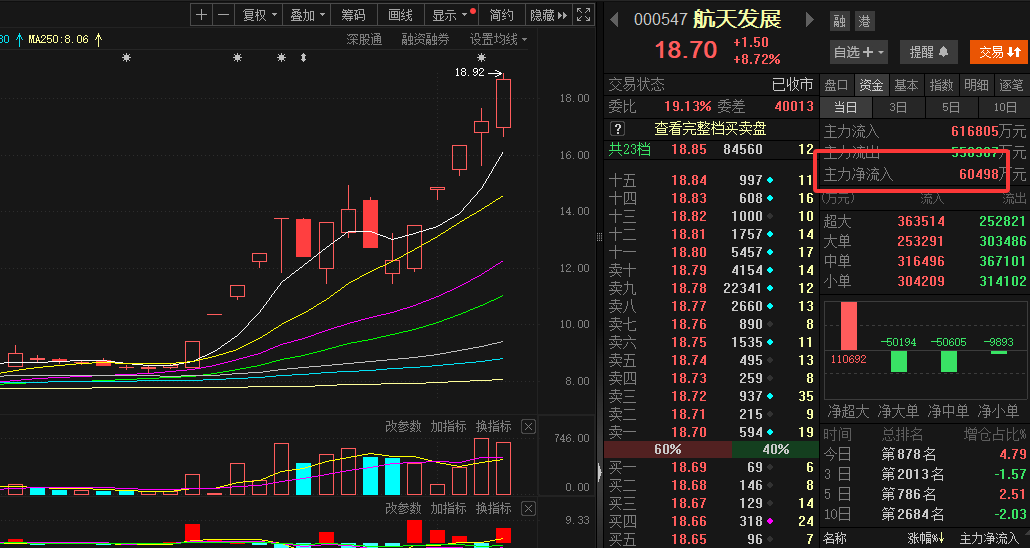This screenshot has width=1030, height=548.
Task: Open the 融资融券 link
Action: [x=425, y=39]
